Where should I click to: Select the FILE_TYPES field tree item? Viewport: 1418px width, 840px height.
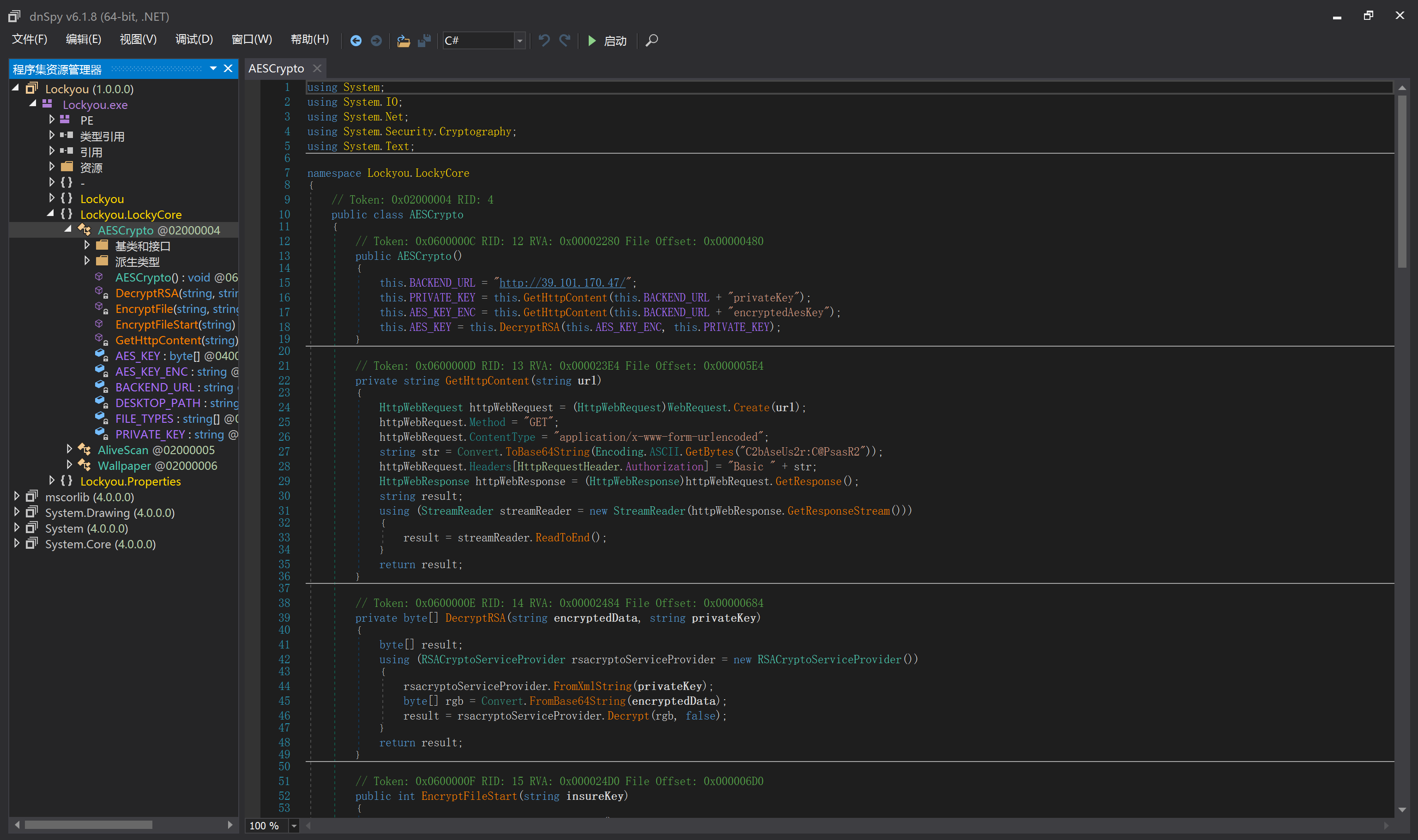tap(176, 419)
